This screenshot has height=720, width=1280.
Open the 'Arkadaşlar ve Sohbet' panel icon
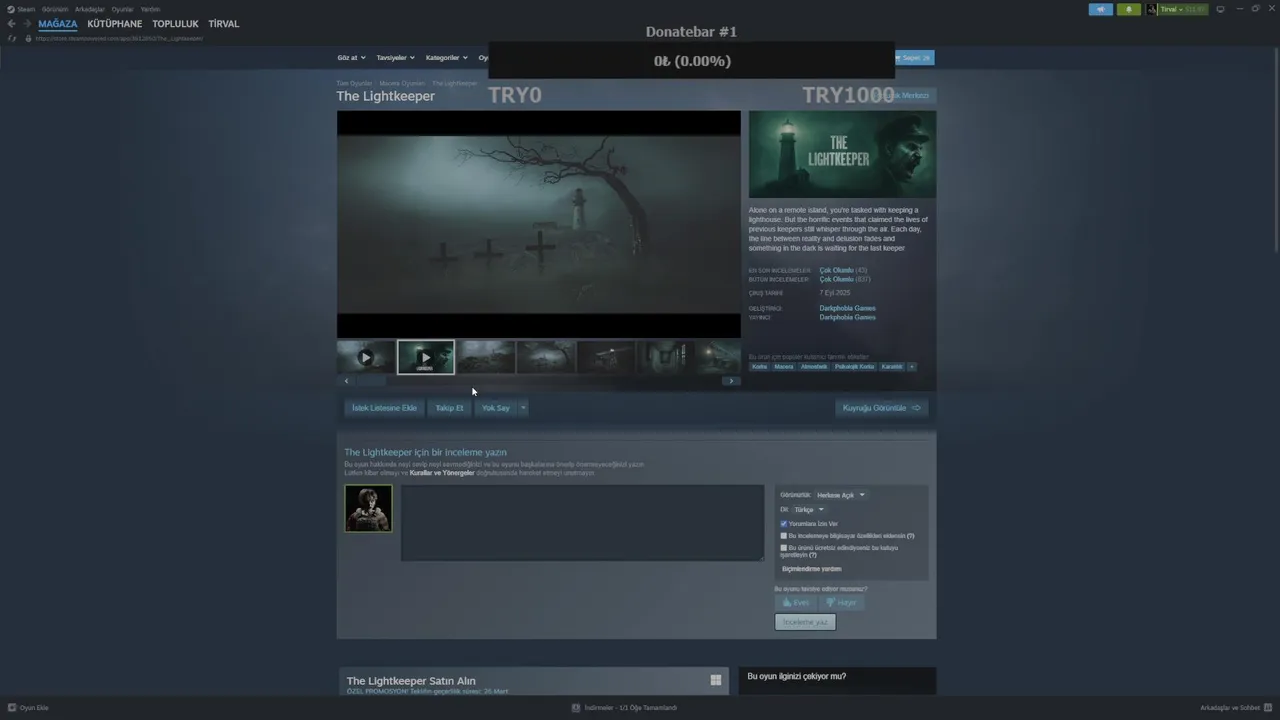click(x=1268, y=707)
